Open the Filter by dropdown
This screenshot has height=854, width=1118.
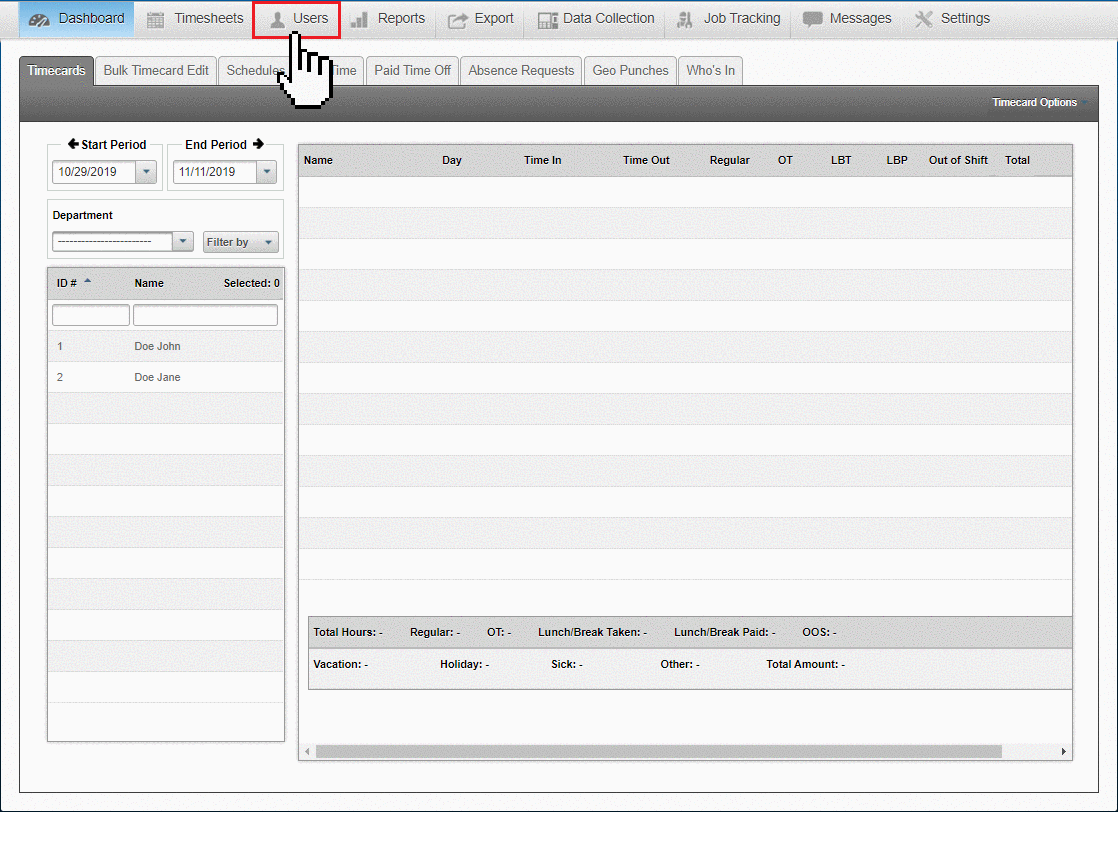point(240,241)
